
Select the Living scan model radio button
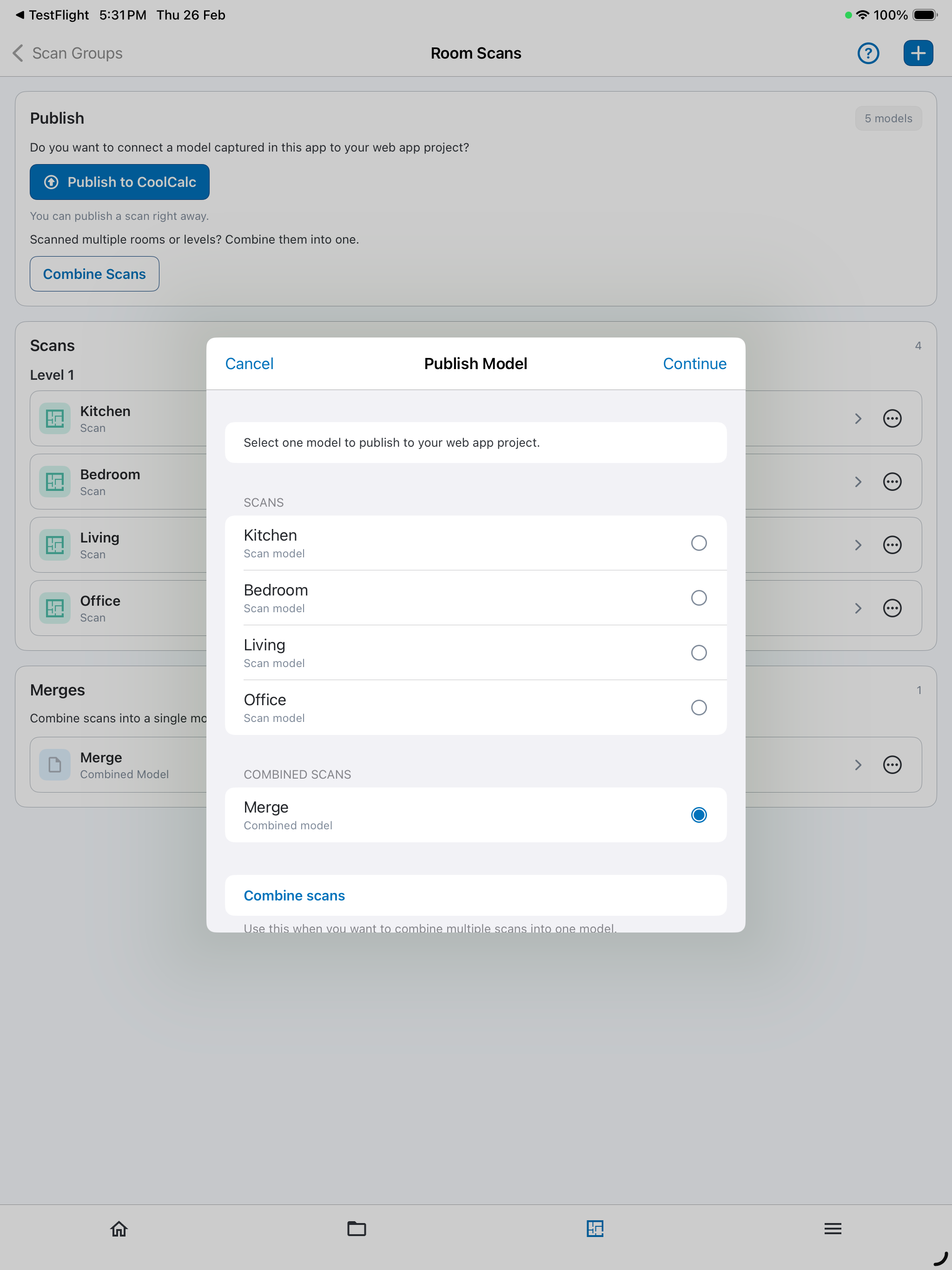699,653
